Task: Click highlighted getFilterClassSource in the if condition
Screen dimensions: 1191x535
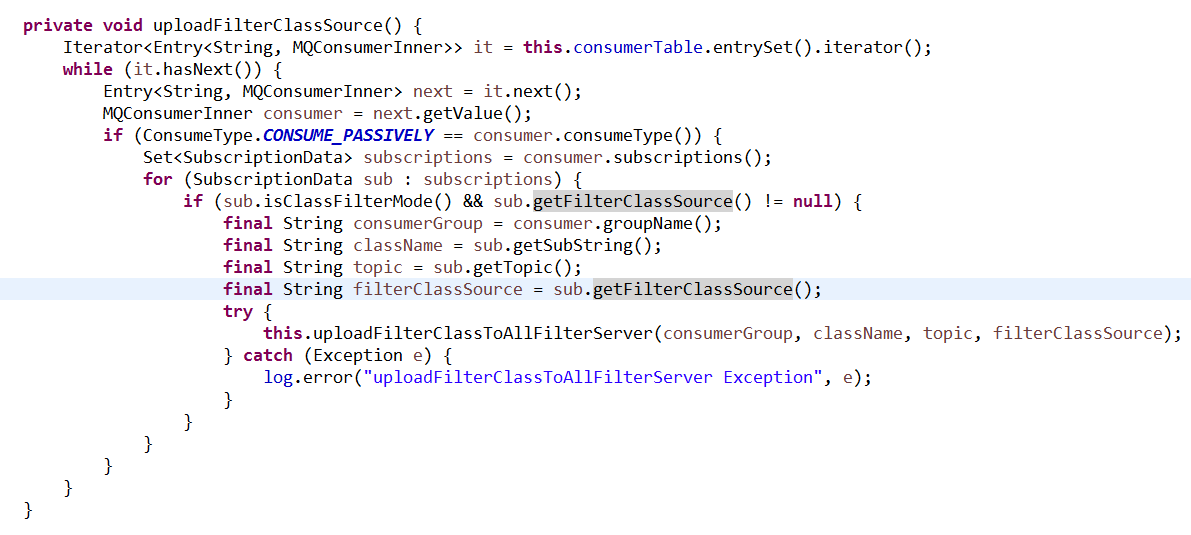Action: pyautogui.click(x=632, y=201)
